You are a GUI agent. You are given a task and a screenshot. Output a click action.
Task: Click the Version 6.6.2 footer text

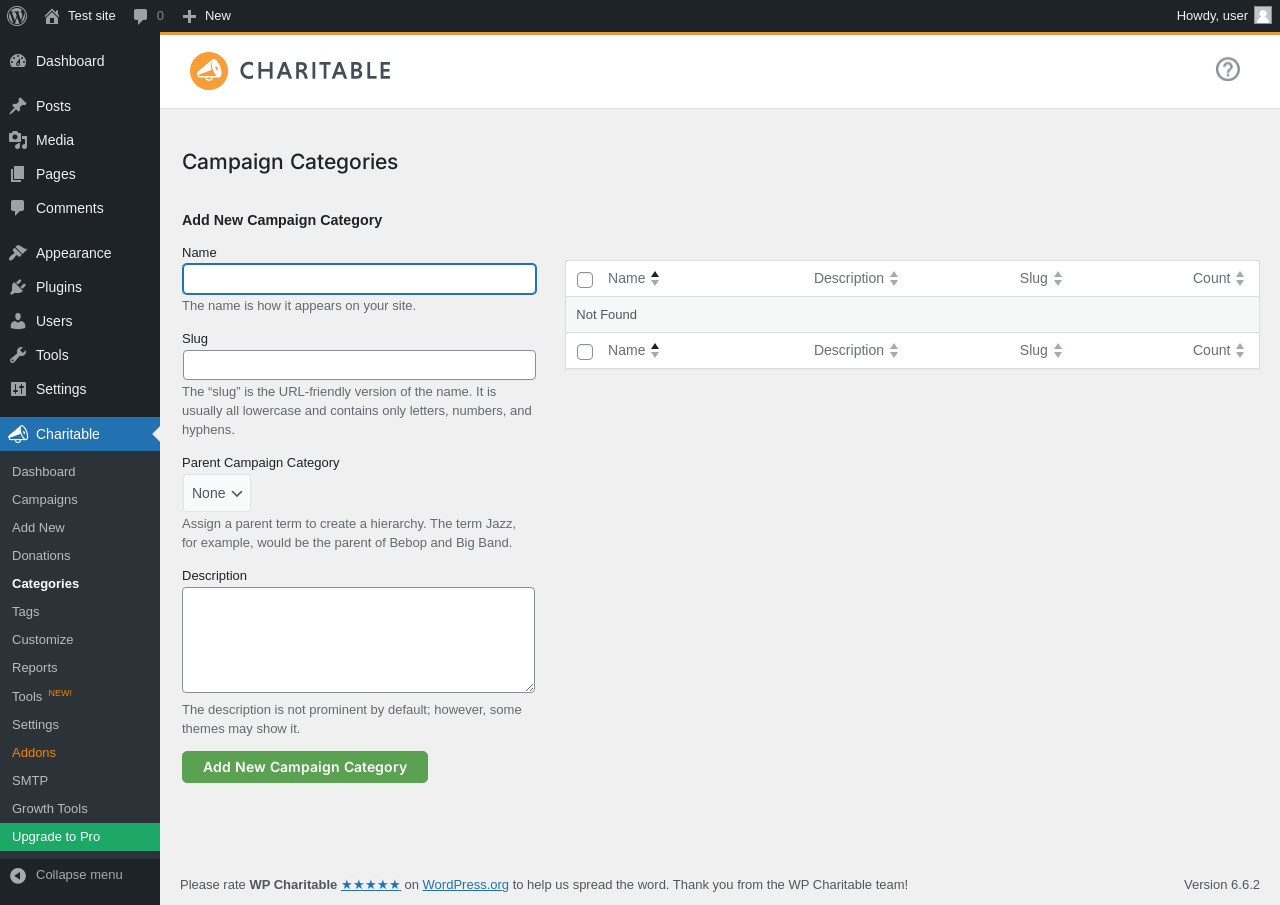pos(1222,884)
